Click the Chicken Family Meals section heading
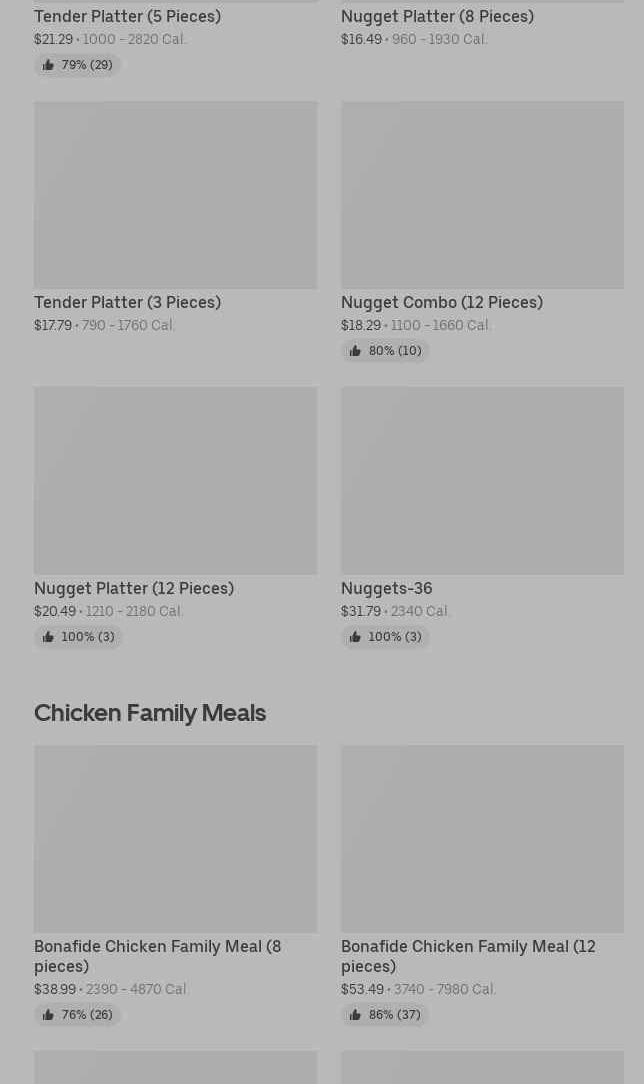Screen dimensions: 644x1084 pos(150,712)
